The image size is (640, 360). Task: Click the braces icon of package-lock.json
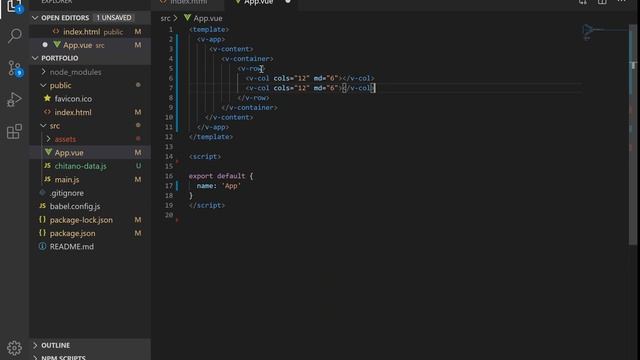tap(42, 220)
